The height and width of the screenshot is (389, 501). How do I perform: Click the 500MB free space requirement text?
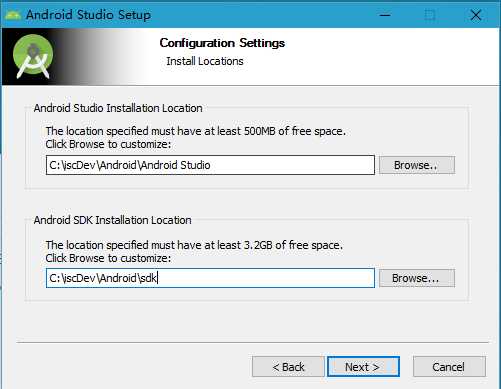(x=196, y=131)
